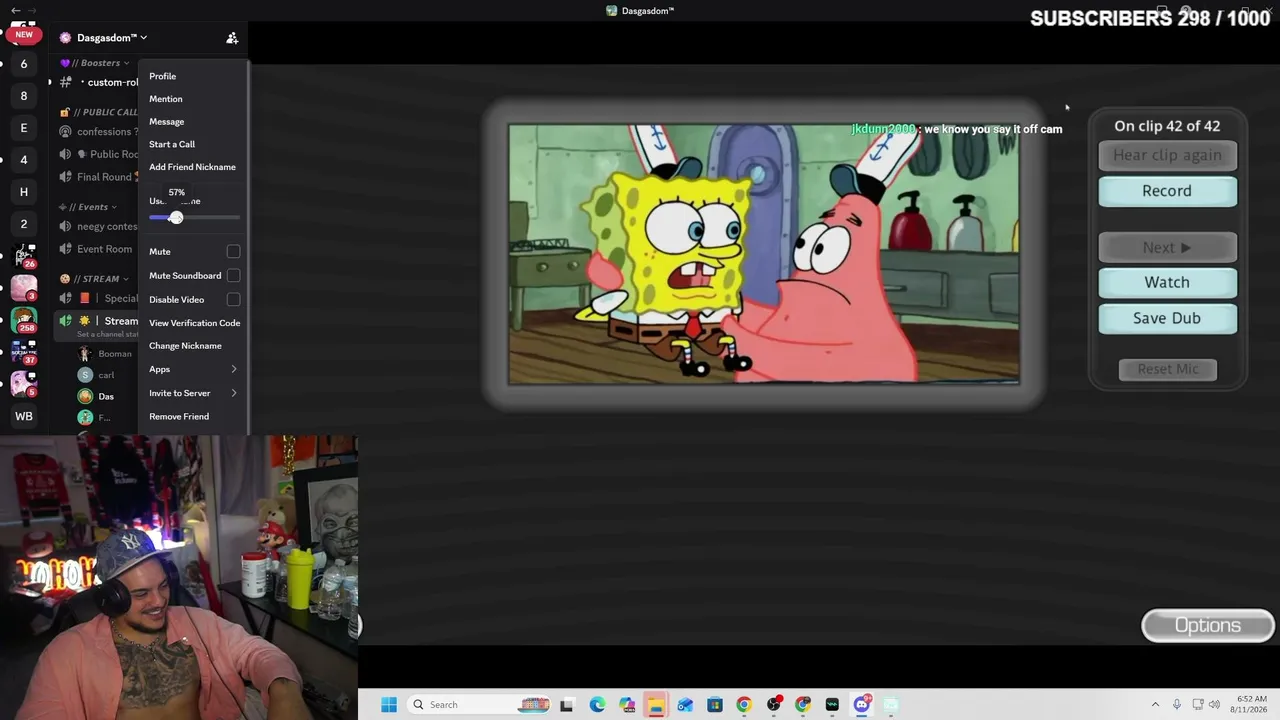Open the Dasgasdom server dropdown

111,38
